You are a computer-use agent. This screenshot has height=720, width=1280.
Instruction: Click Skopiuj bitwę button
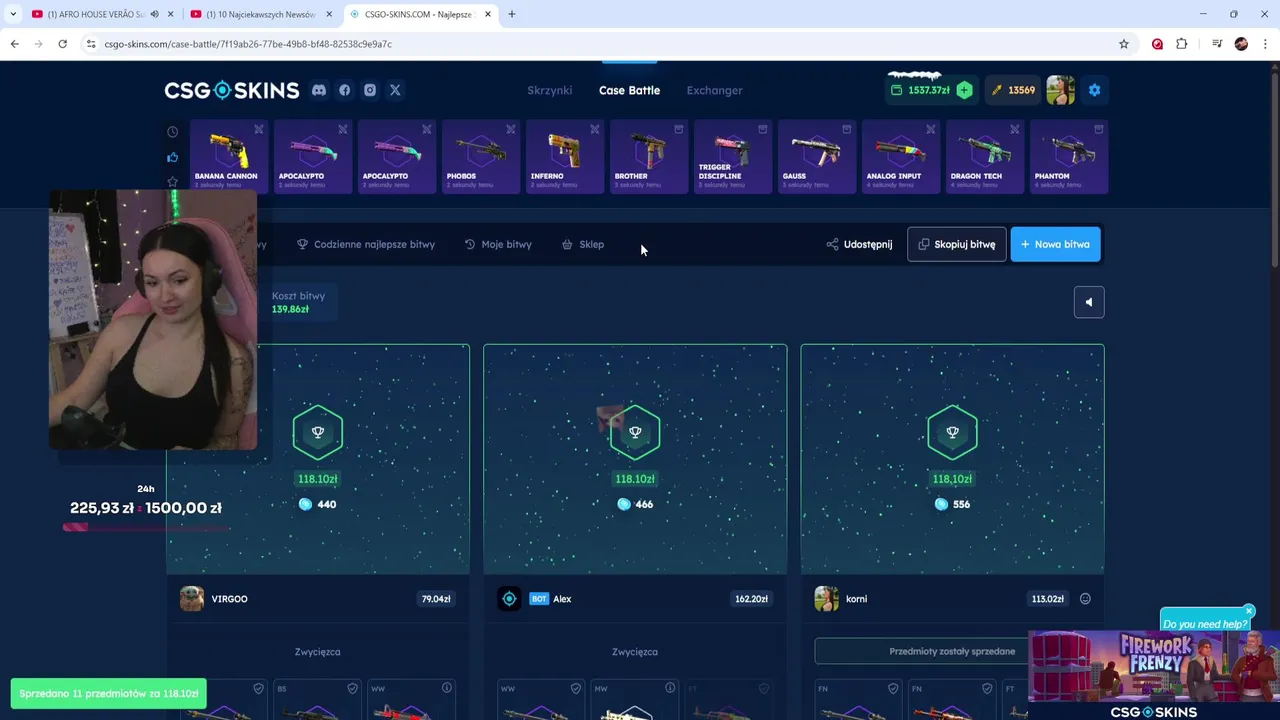tap(957, 244)
